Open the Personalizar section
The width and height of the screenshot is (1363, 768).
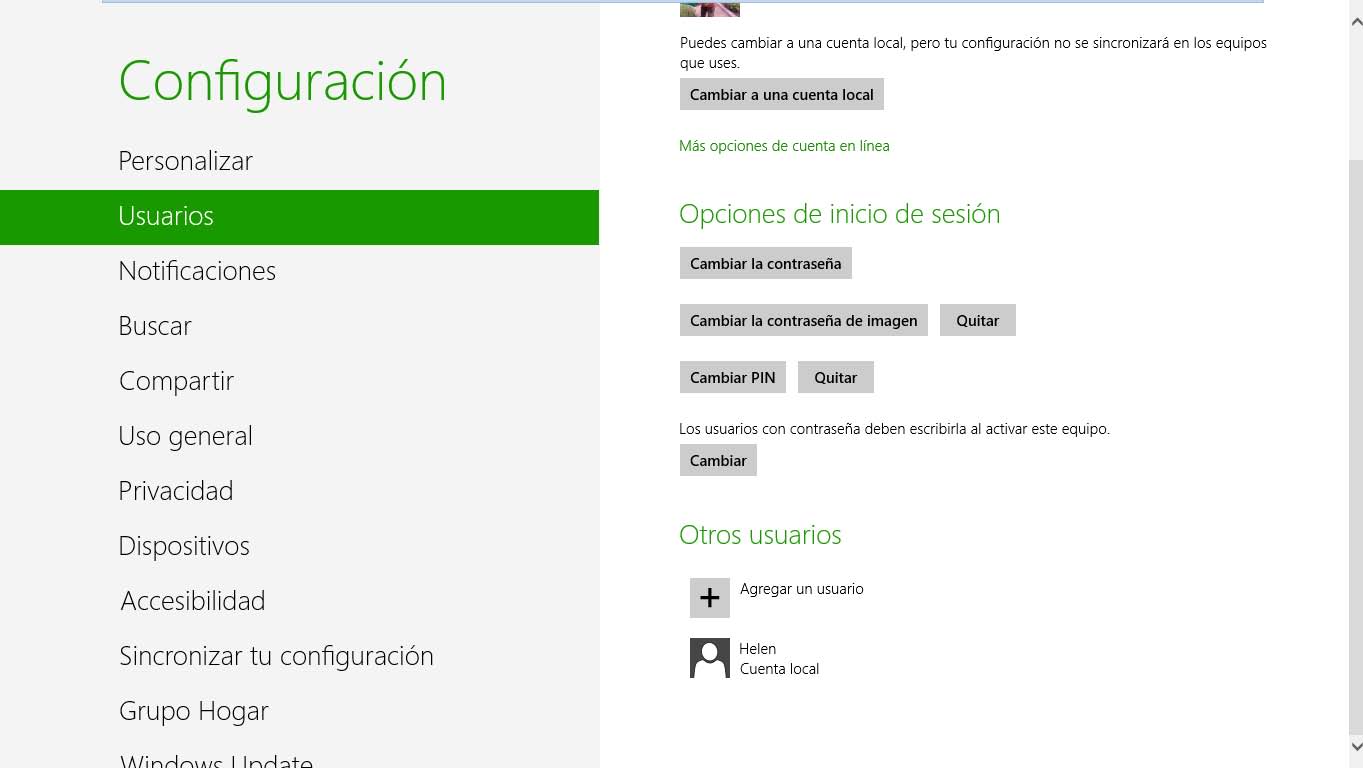pyautogui.click(x=185, y=161)
